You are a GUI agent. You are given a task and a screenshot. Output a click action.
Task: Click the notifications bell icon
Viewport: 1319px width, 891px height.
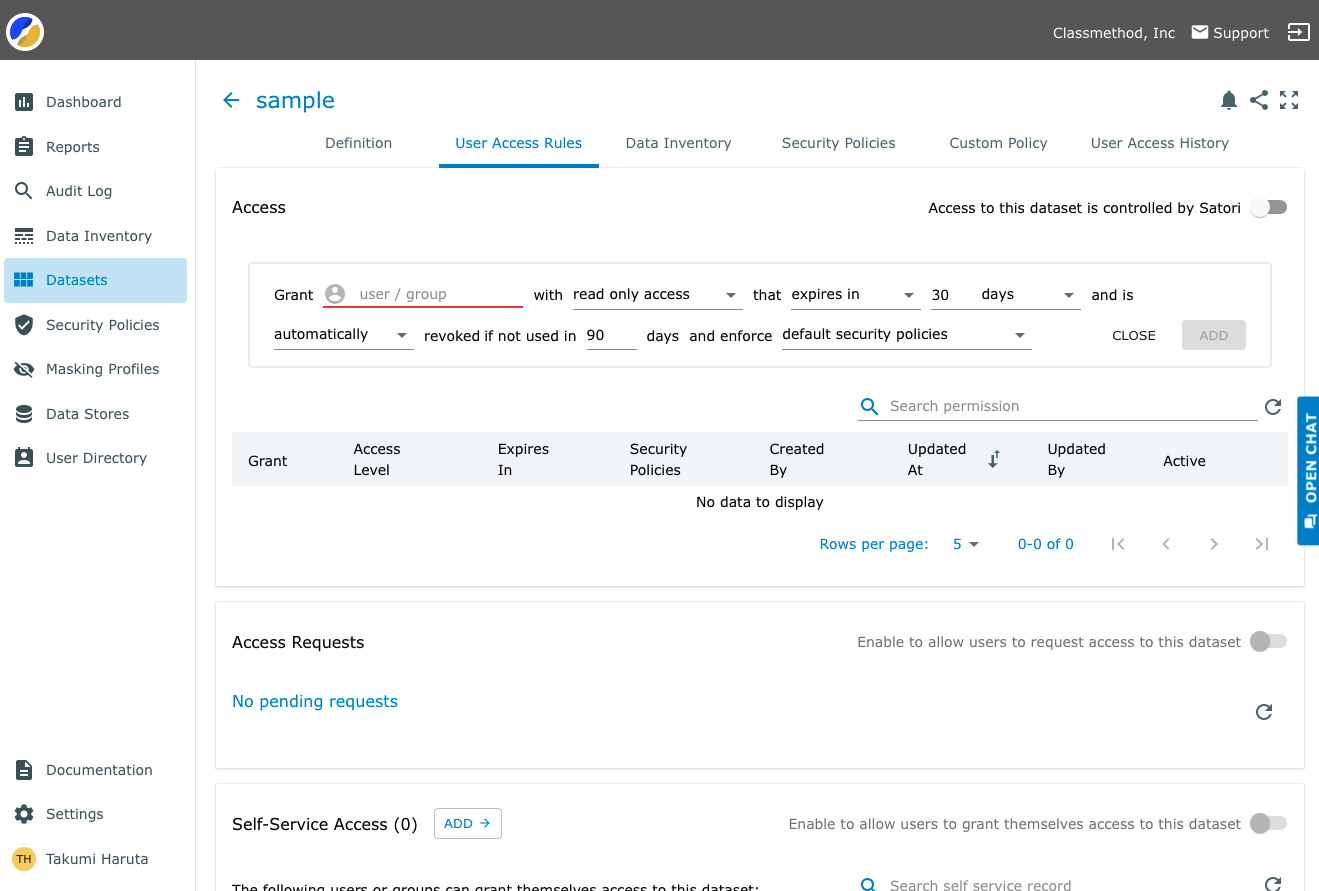[1228, 100]
